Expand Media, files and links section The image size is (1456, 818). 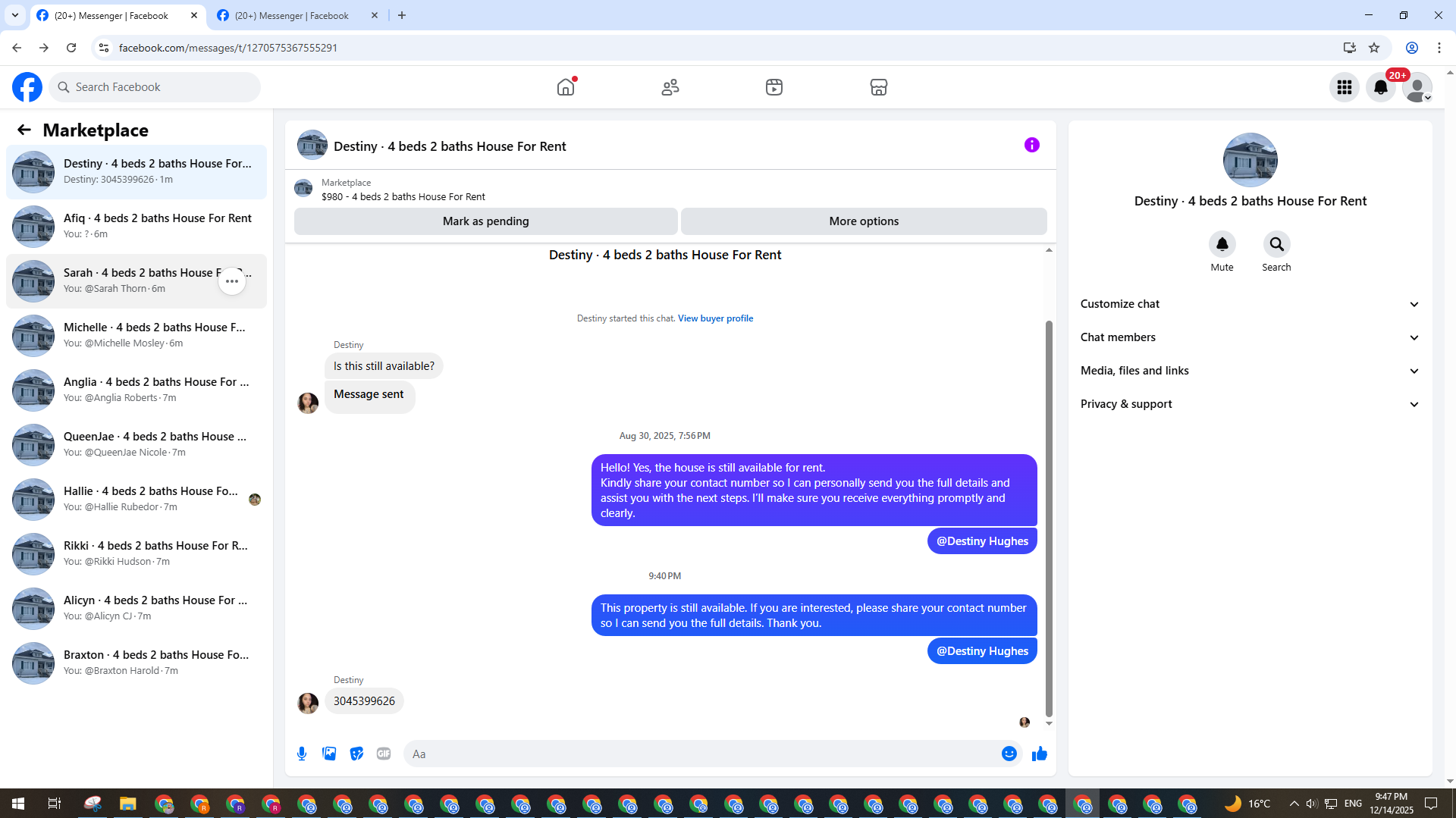(x=1250, y=371)
